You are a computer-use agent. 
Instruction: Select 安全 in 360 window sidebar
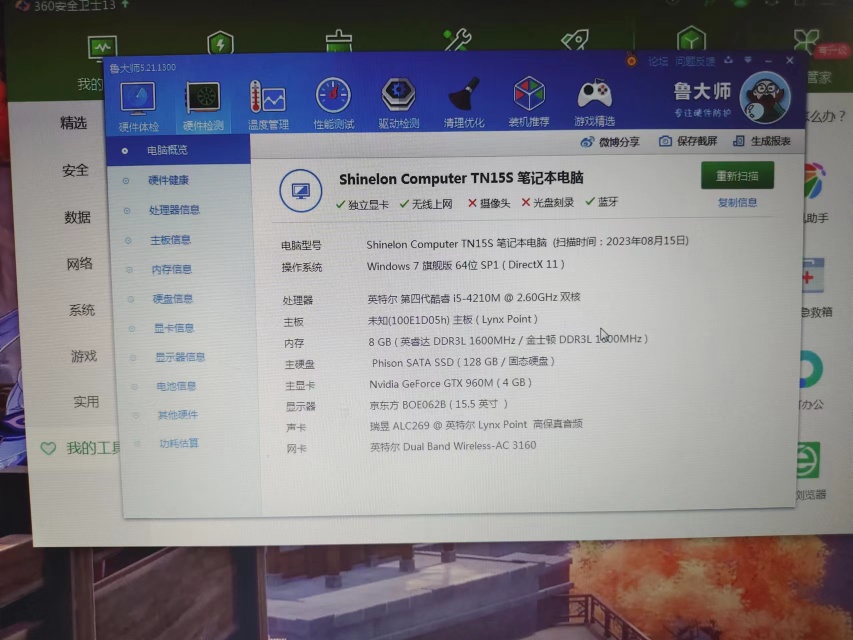coord(75,170)
